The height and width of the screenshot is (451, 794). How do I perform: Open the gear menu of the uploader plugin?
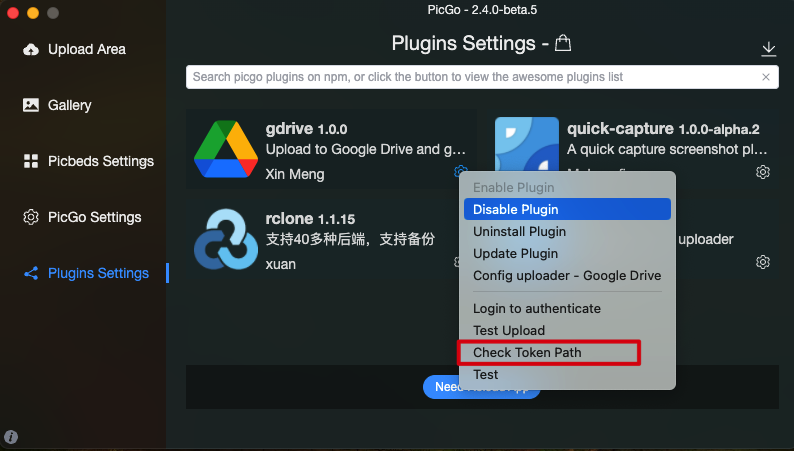(x=763, y=262)
